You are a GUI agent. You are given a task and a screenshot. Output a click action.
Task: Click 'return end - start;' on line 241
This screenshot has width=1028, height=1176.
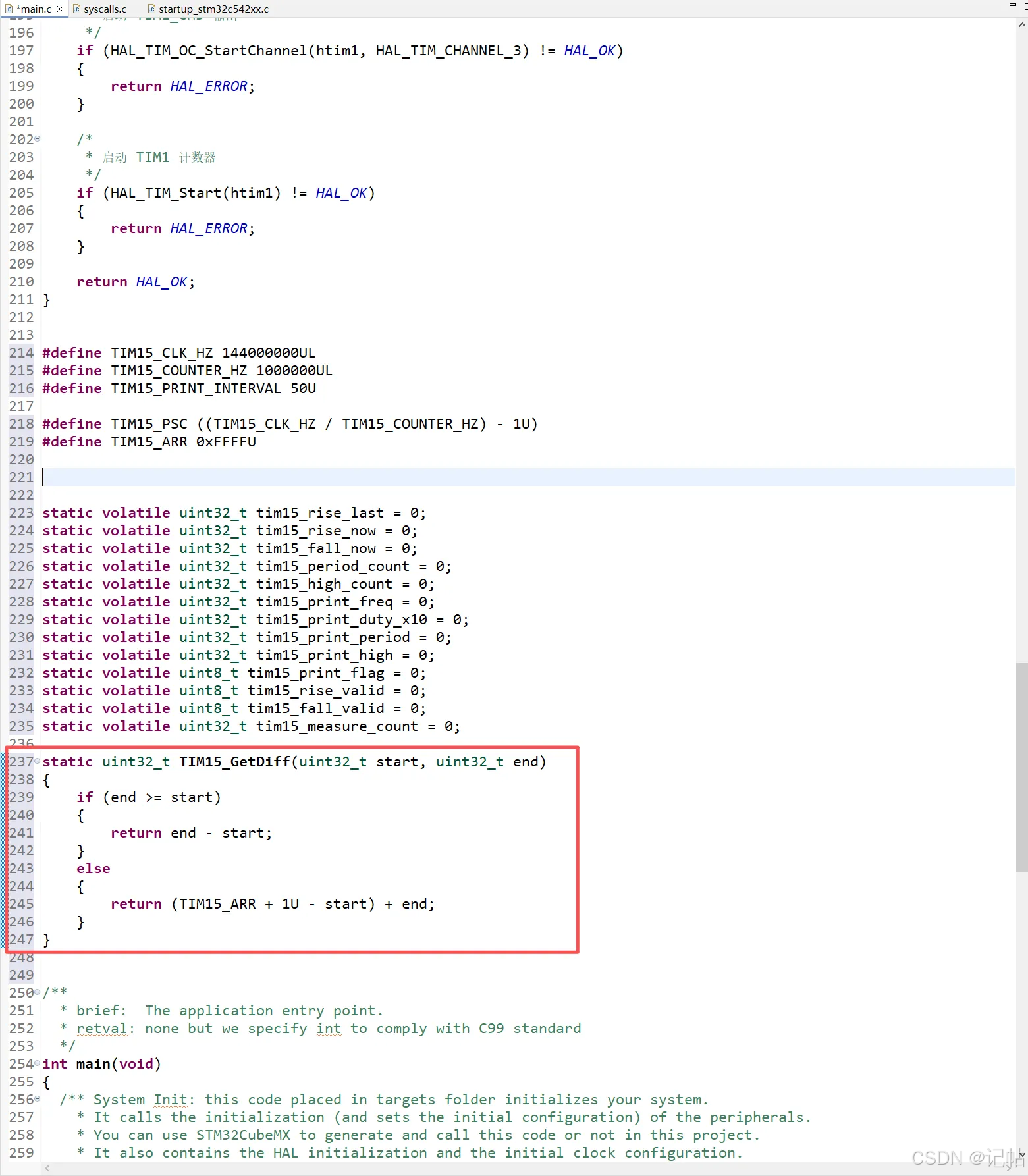point(191,833)
